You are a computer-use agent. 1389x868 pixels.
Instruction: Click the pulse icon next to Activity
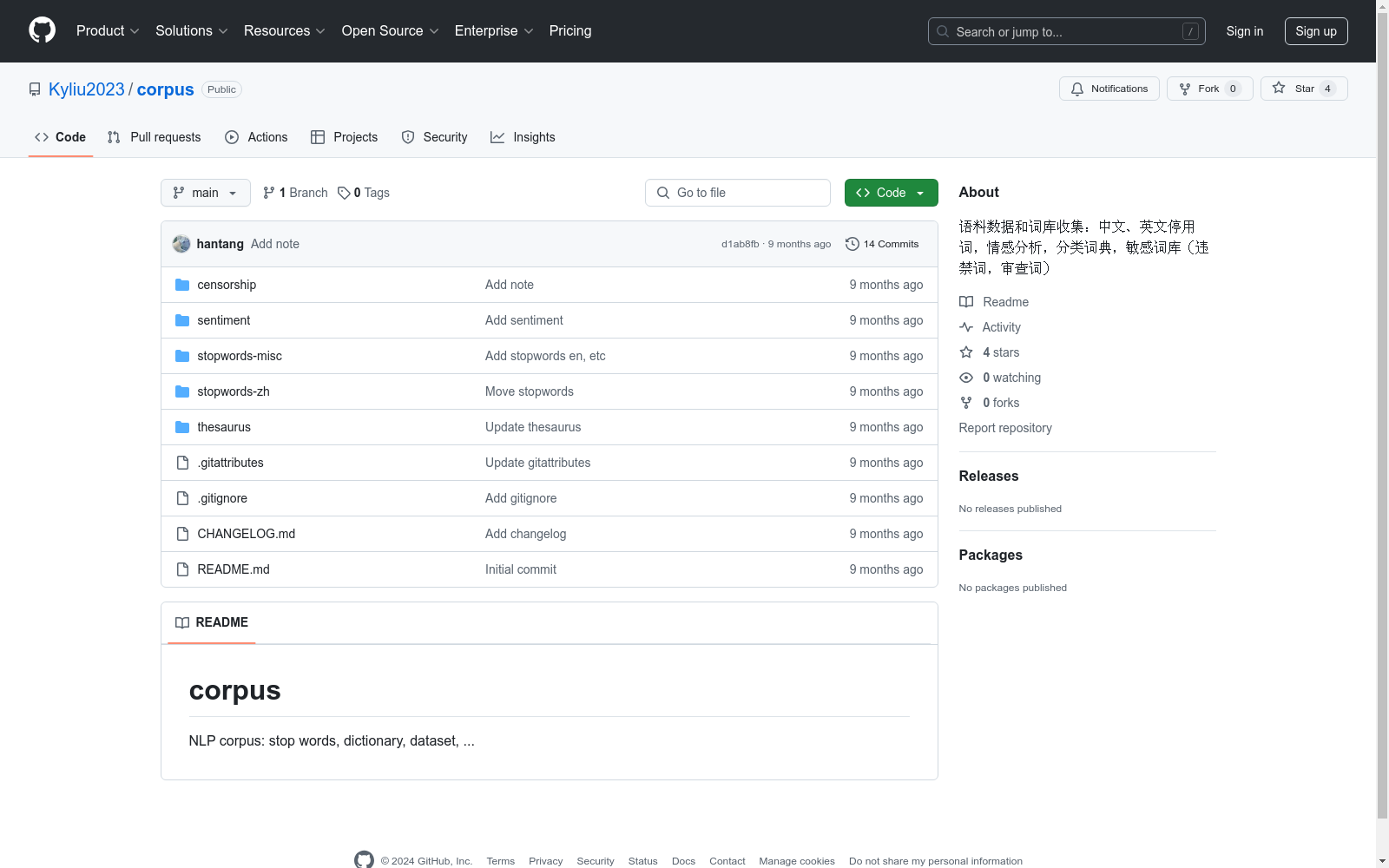tap(966, 327)
